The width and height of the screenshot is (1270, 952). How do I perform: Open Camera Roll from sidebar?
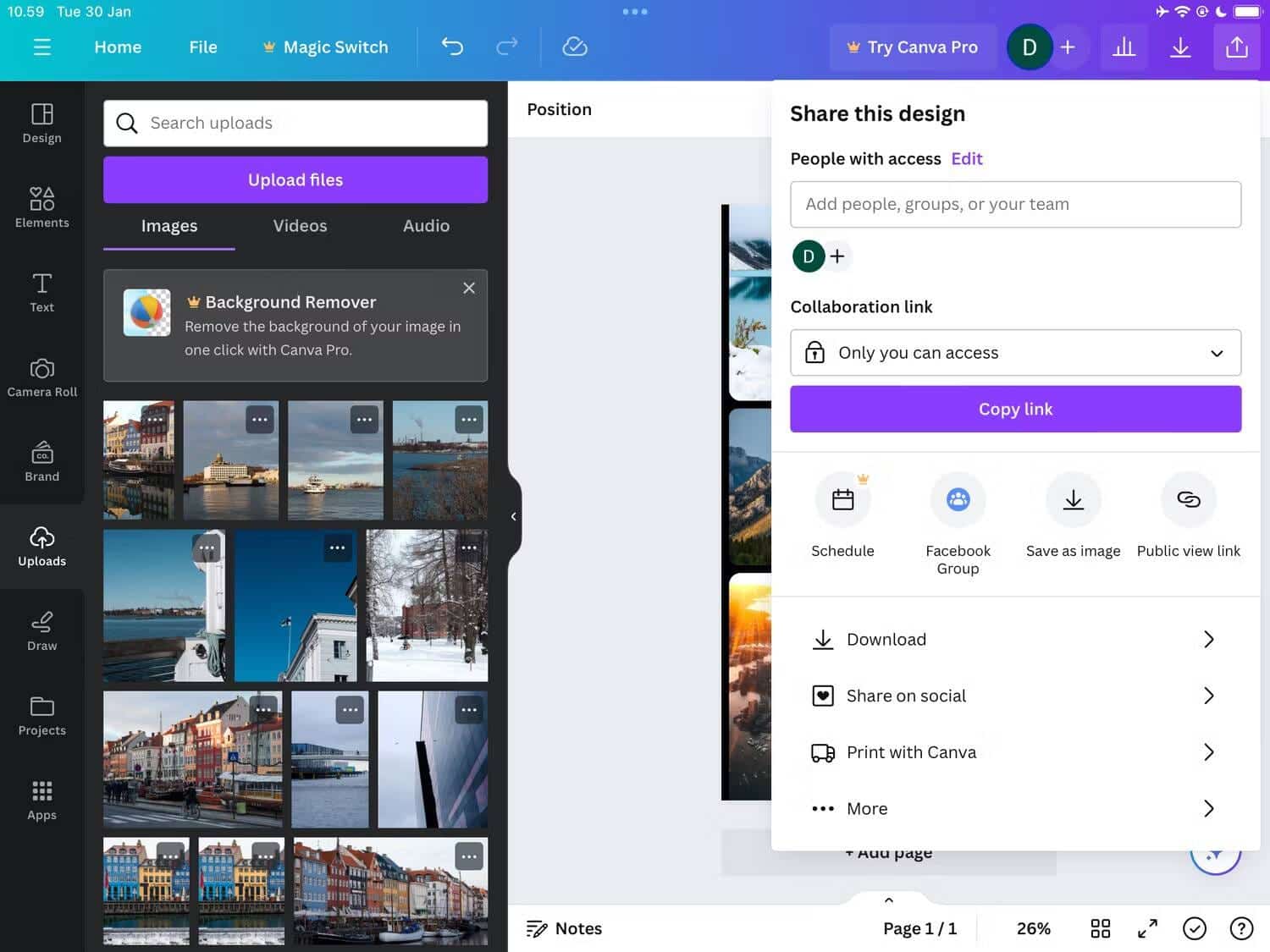click(41, 377)
